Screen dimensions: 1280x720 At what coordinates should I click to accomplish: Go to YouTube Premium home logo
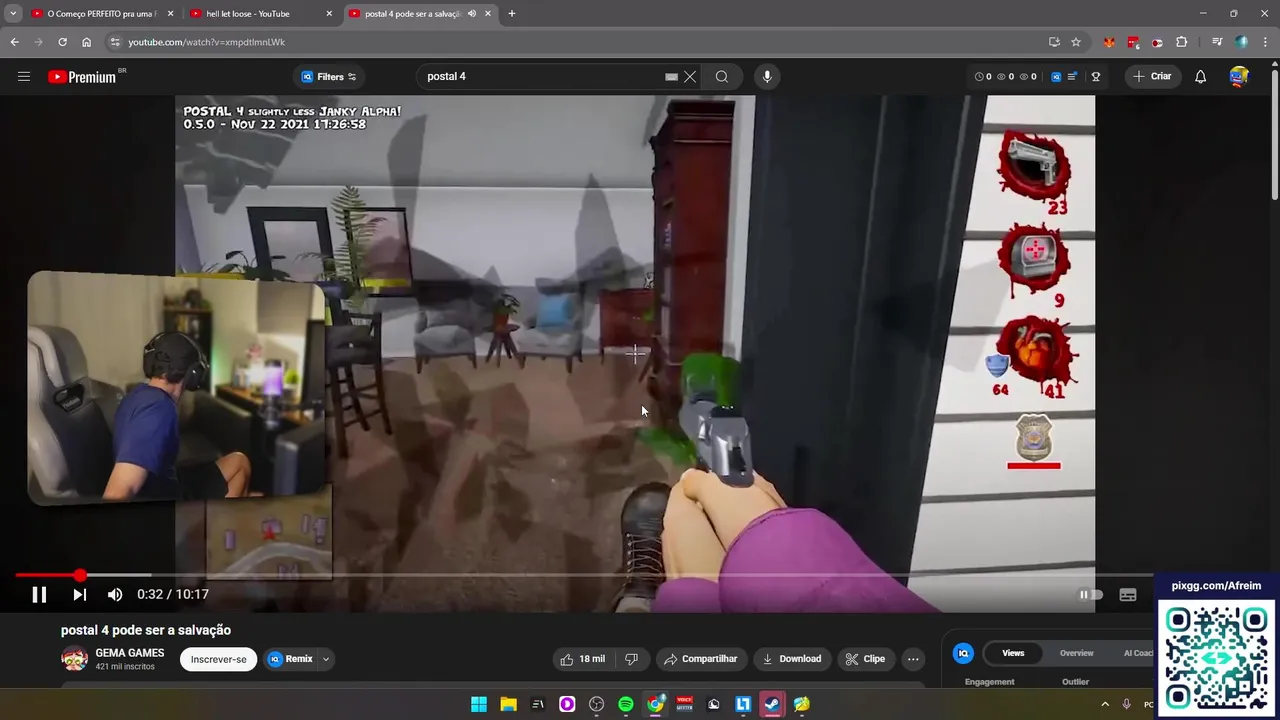82,77
